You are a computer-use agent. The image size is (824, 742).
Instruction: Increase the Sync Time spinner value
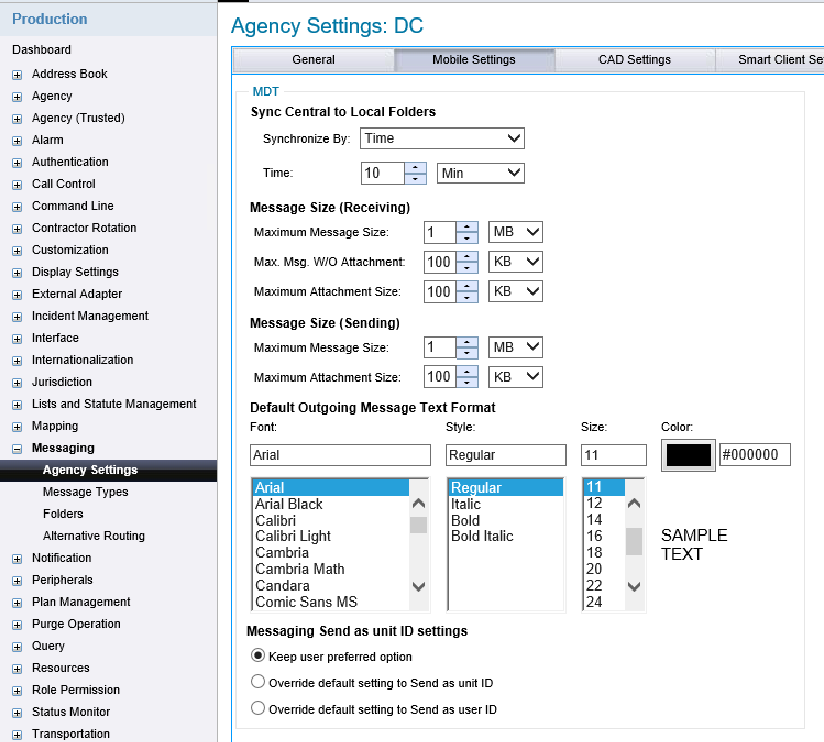click(416, 168)
